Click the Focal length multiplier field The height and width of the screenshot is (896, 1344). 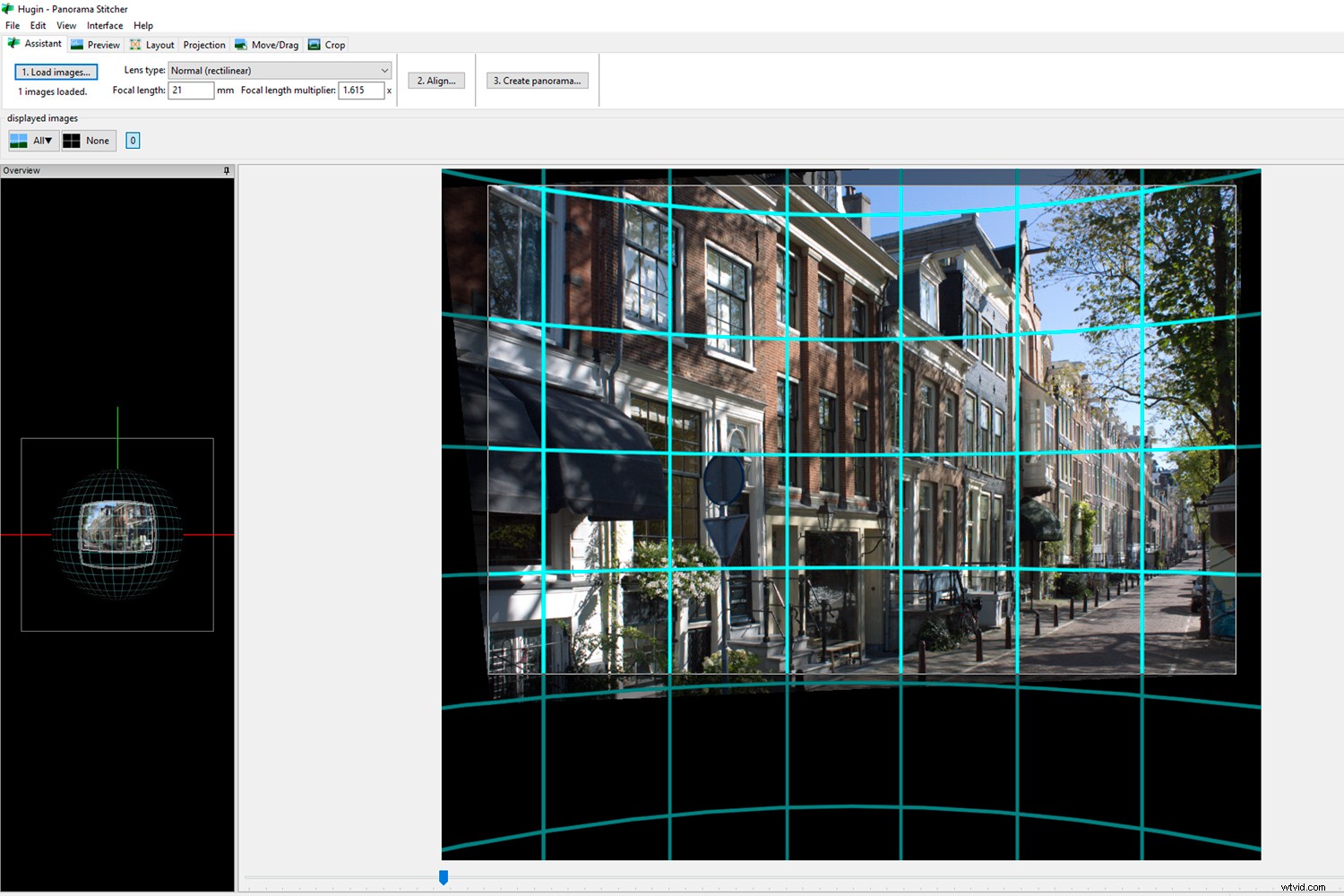click(362, 90)
